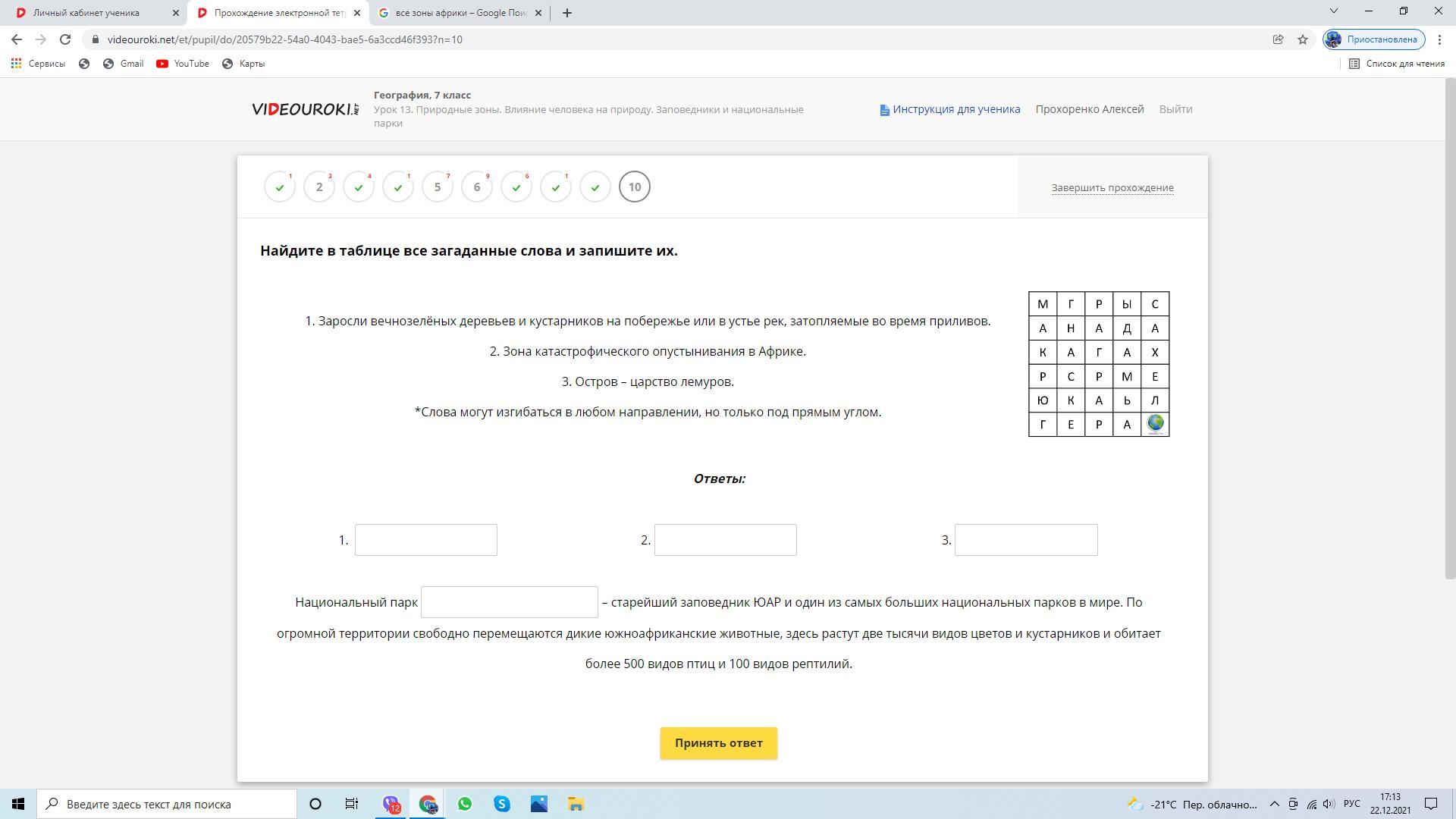
Task: Show hidden system tray icons
Action: [x=1274, y=804]
